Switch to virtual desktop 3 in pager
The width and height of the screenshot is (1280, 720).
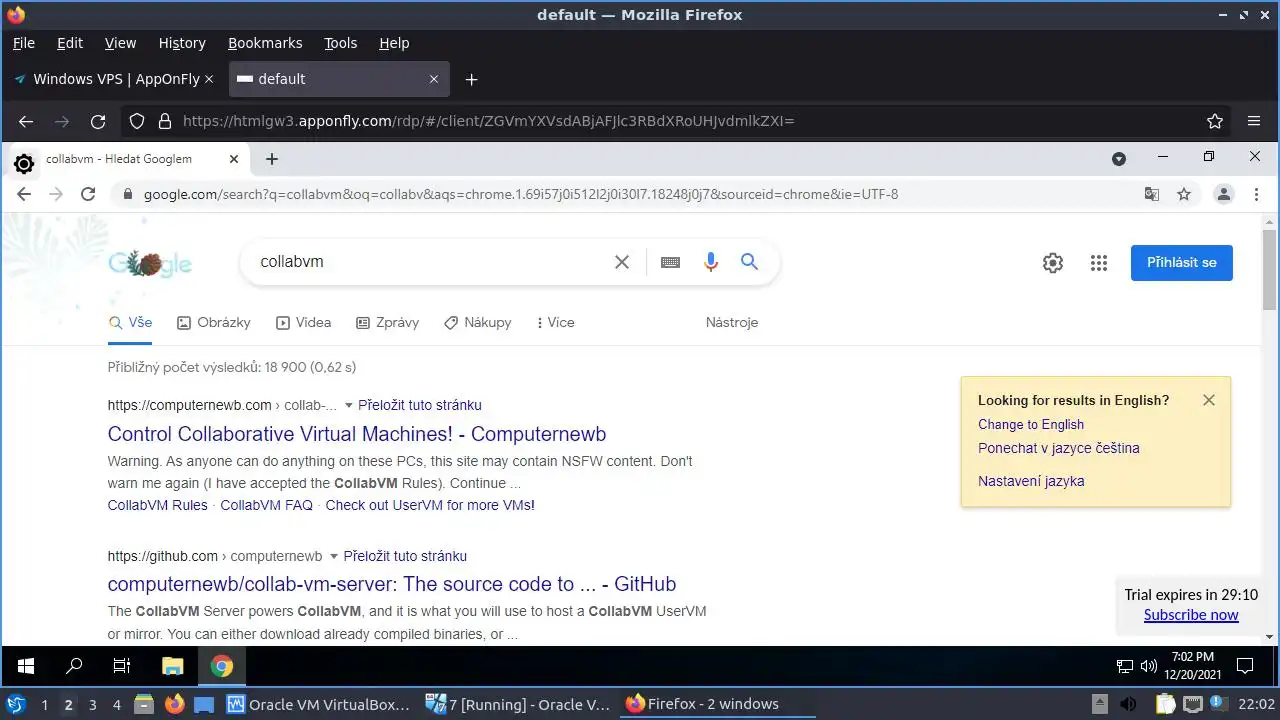[93, 705]
